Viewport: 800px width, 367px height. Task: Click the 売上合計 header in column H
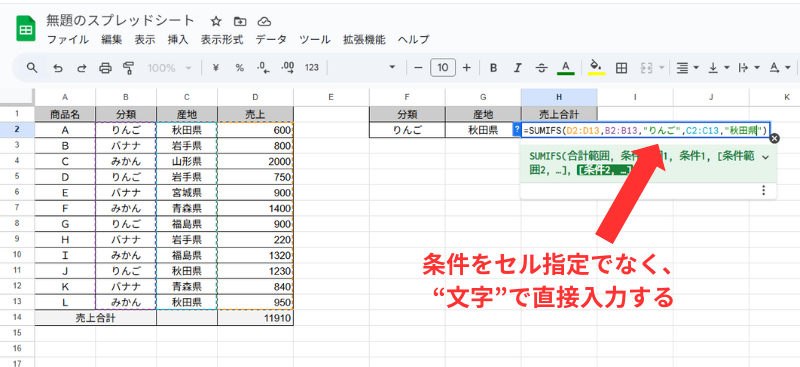pos(559,115)
